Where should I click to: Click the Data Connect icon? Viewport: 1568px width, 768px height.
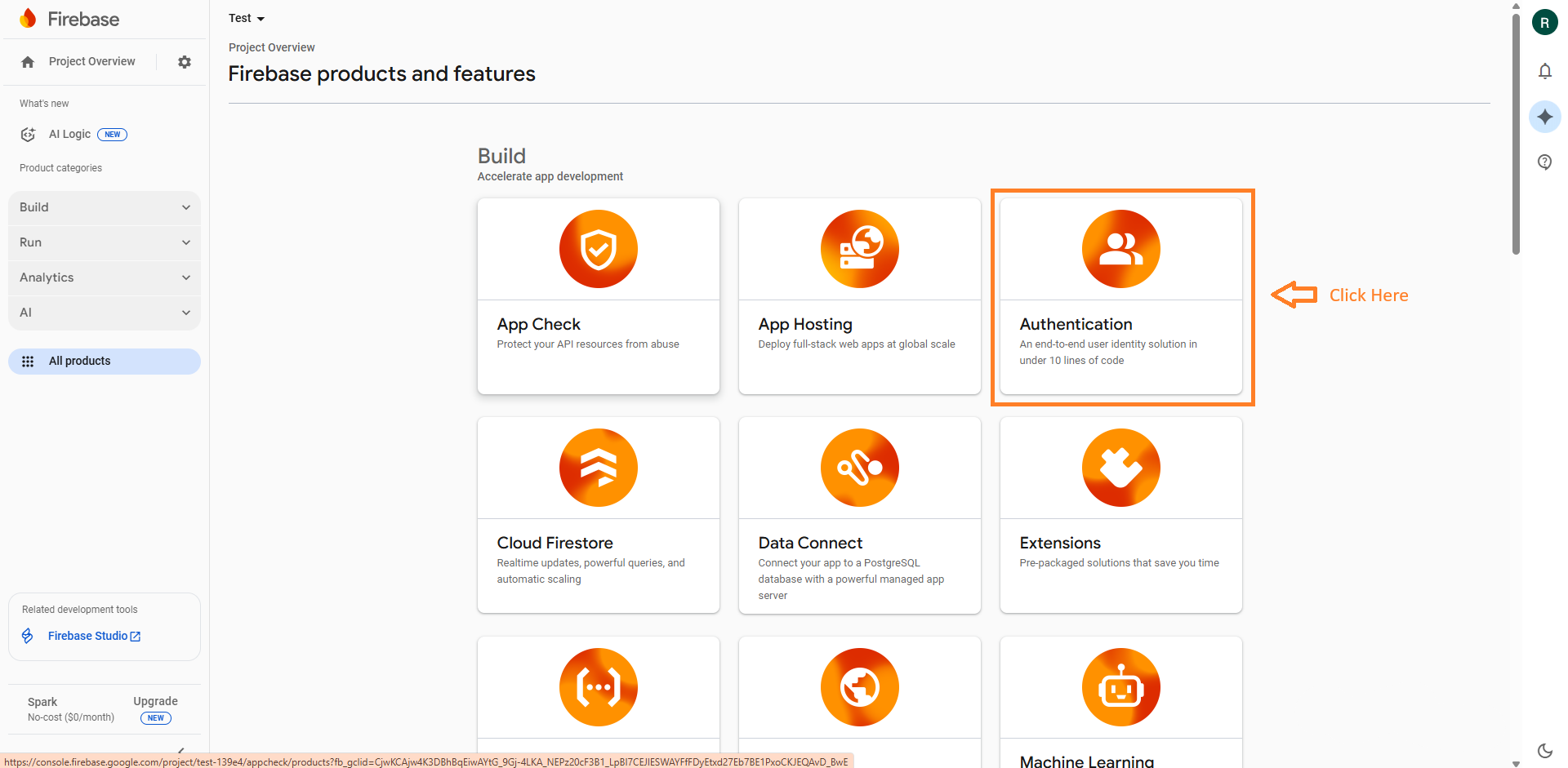[860, 468]
